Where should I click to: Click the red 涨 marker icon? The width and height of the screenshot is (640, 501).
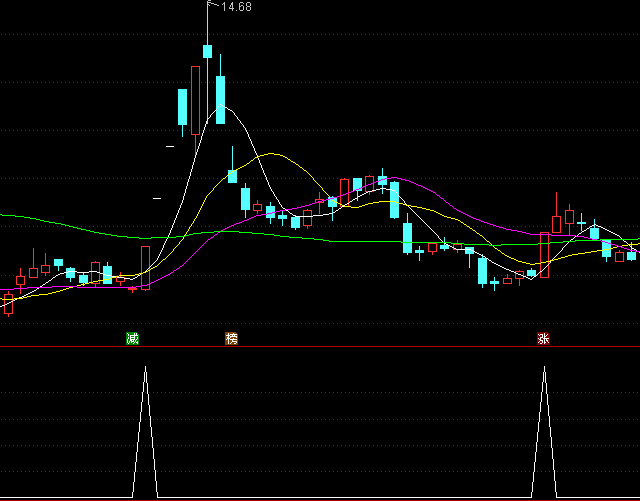click(x=543, y=338)
